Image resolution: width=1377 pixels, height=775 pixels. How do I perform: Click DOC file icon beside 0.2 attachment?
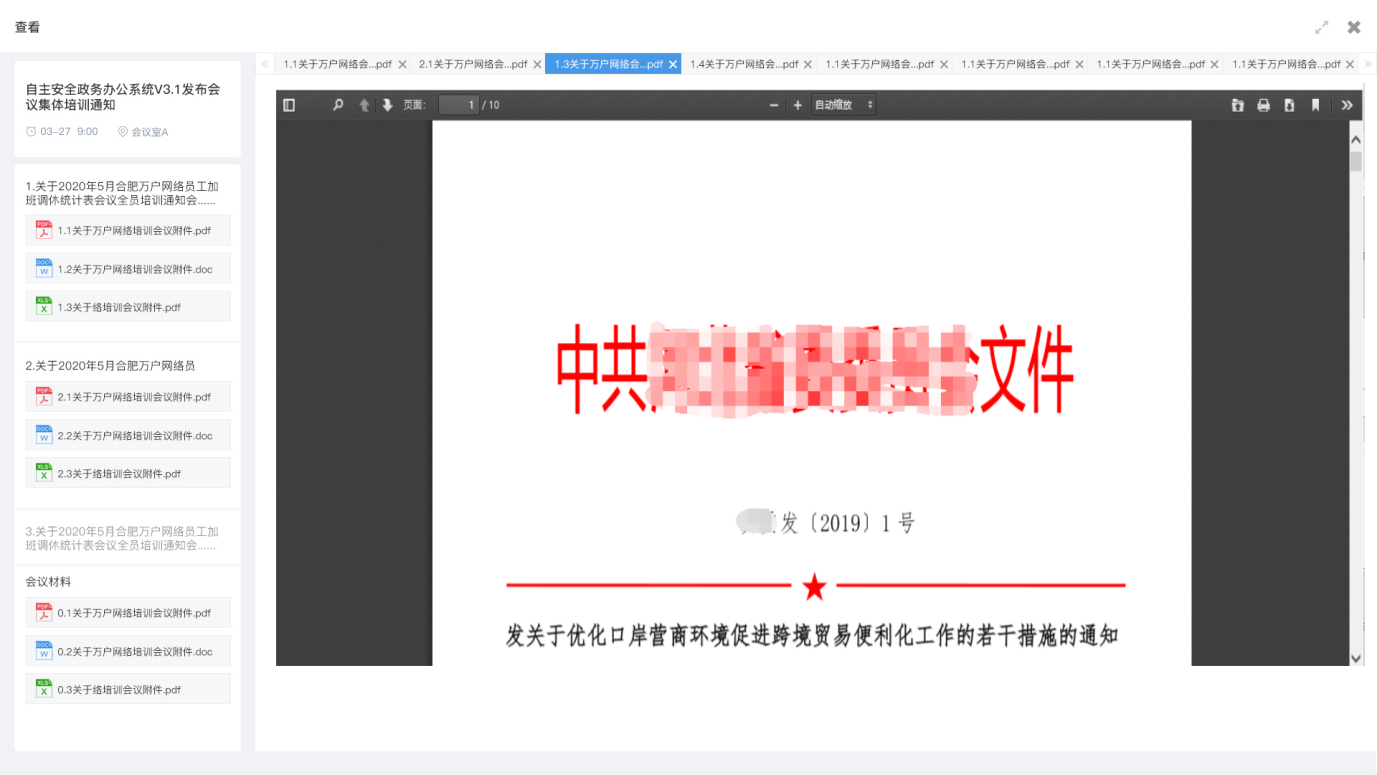pyautogui.click(x=43, y=650)
